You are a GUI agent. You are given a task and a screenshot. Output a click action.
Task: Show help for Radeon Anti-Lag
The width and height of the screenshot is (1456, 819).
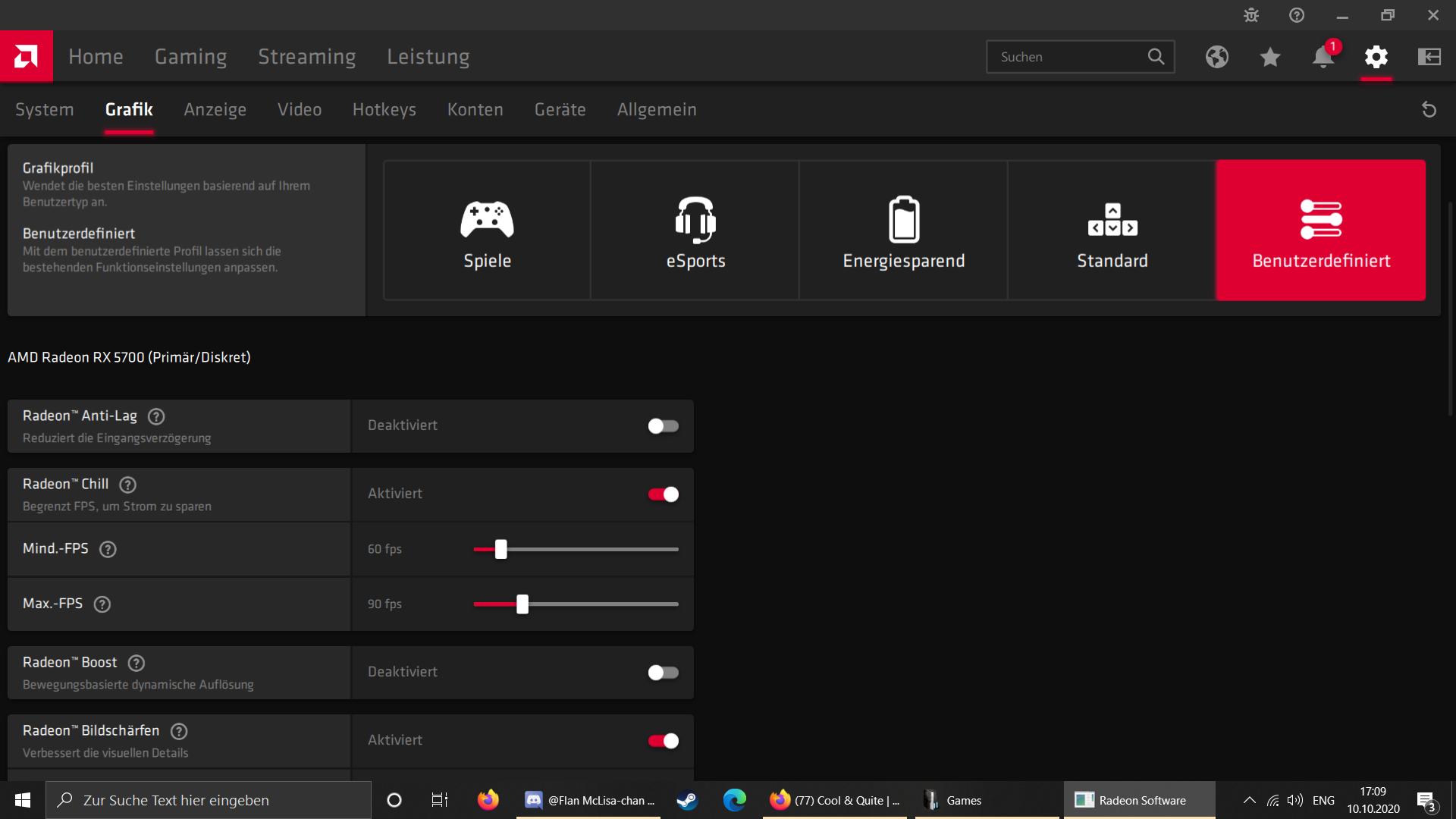(156, 416)
